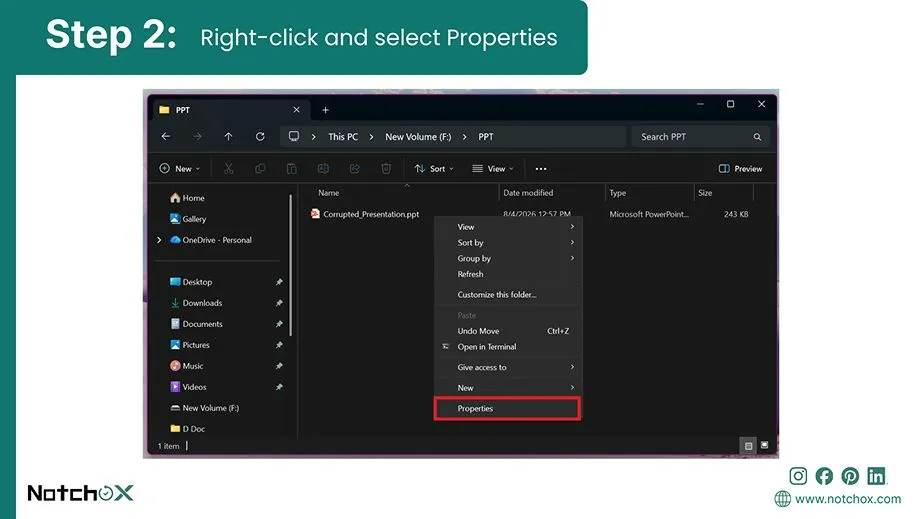Open Group by submenu in context menu
The width and height of the screenshot is (922, 519).
[x=508, y=259]
